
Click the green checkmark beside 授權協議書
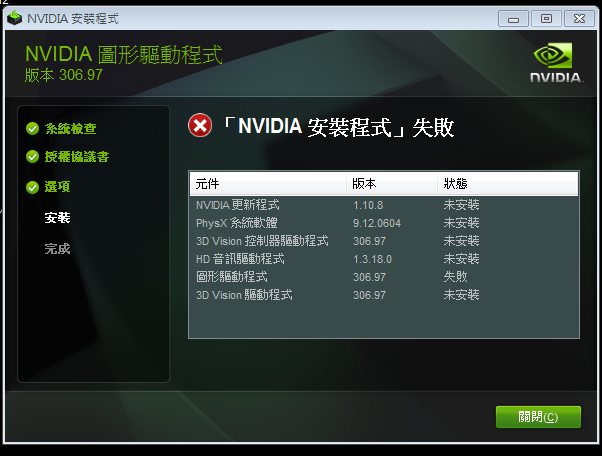33,157
